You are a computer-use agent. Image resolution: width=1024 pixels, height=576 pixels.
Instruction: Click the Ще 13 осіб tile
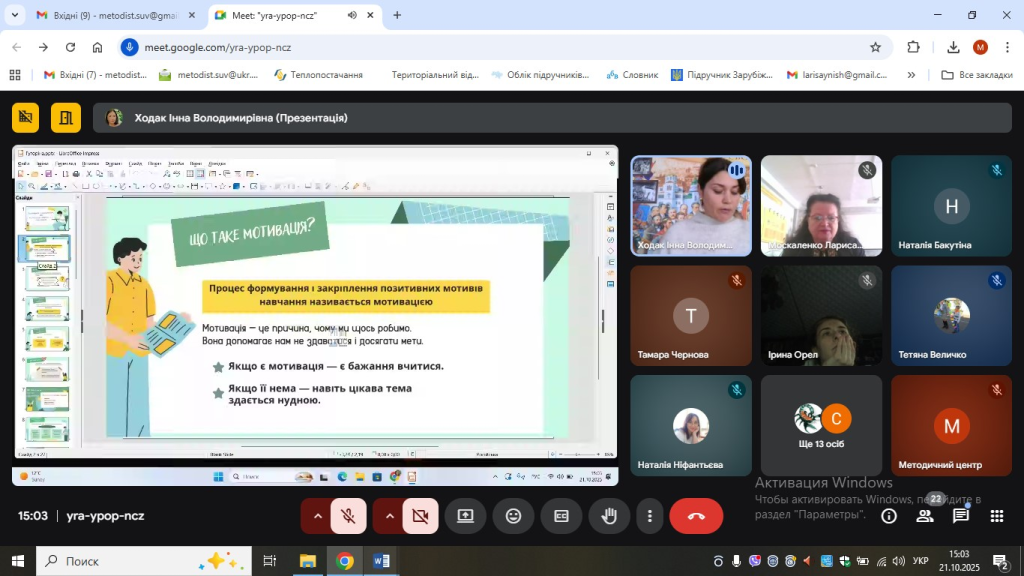click(x=821, y=425)
